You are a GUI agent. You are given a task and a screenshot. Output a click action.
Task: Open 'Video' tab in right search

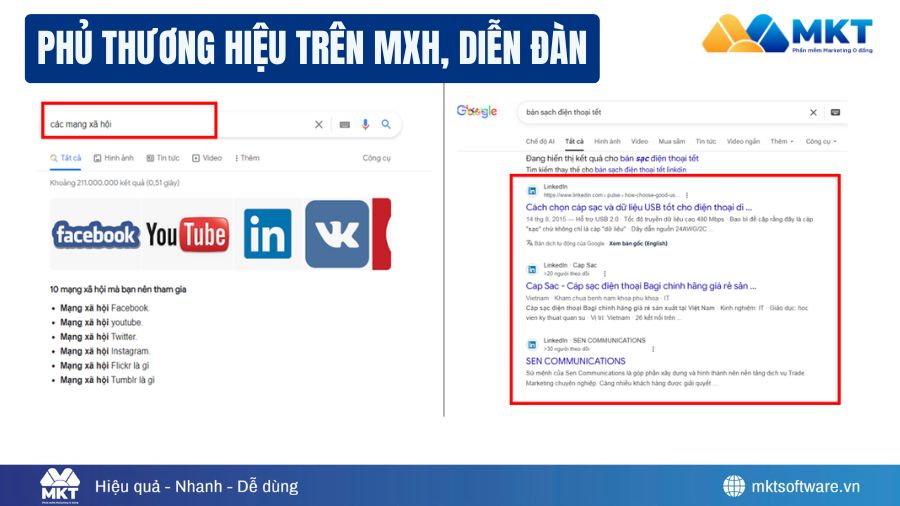[639, 141]
